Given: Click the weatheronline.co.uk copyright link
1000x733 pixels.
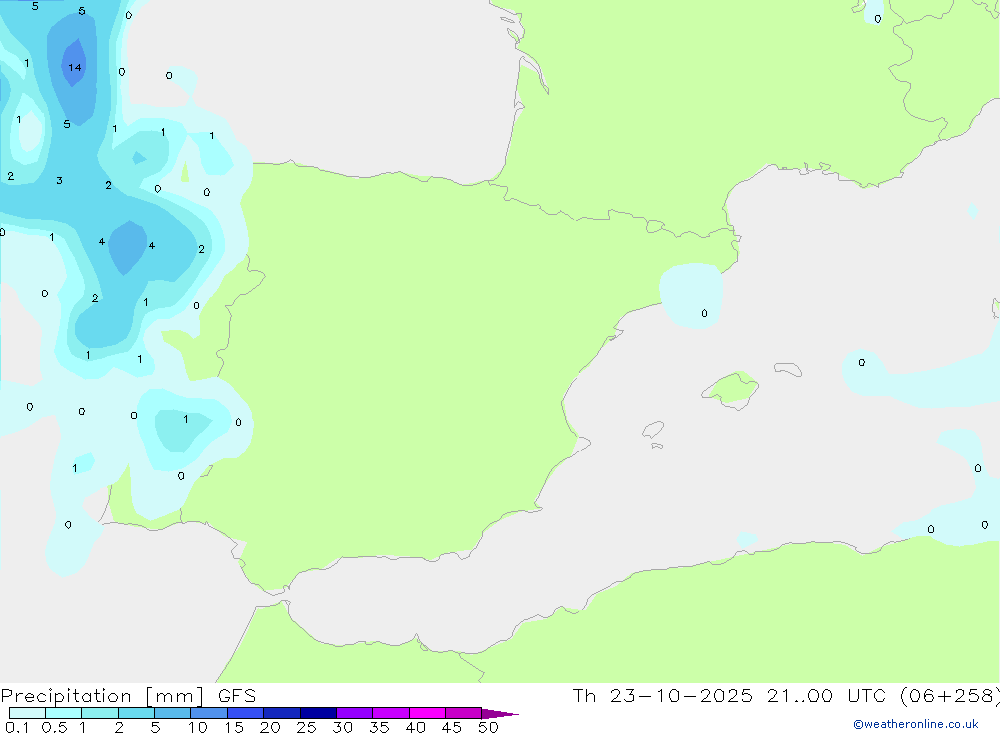Looking at the screenshot, I should 916,724.
